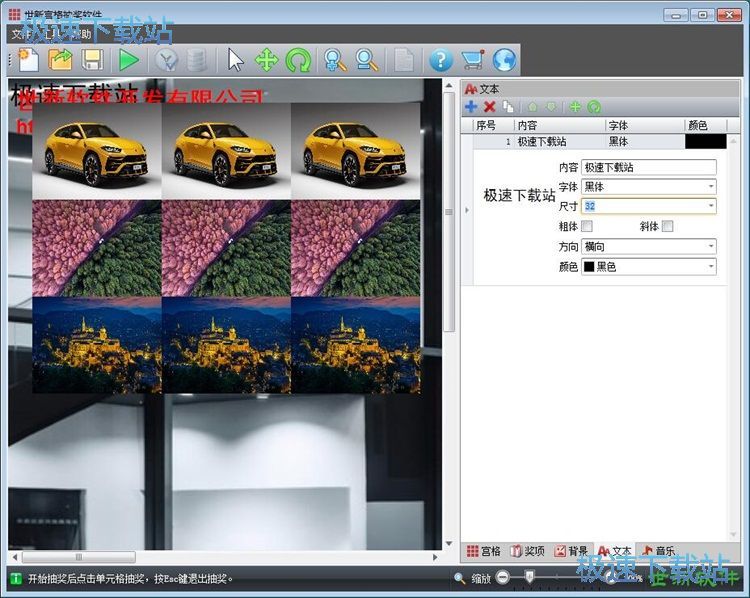Move the text item down

551,107
